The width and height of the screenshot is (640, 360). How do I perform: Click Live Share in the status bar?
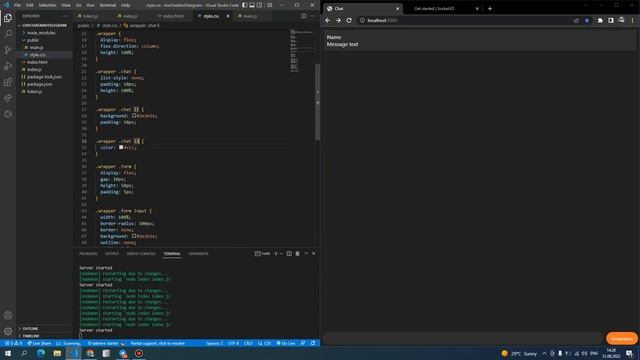39,343
